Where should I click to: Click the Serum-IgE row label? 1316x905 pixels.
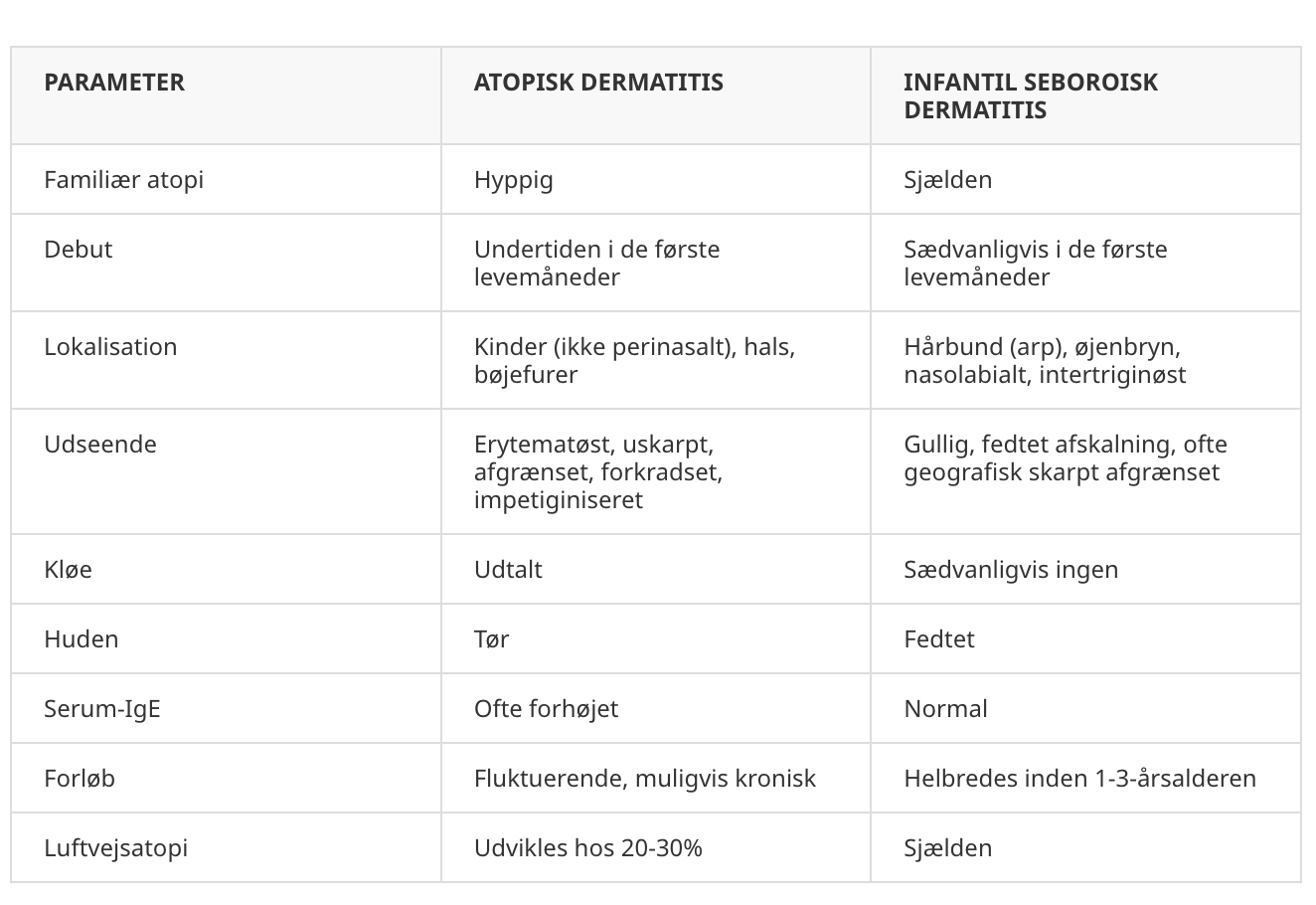(102, 708)
